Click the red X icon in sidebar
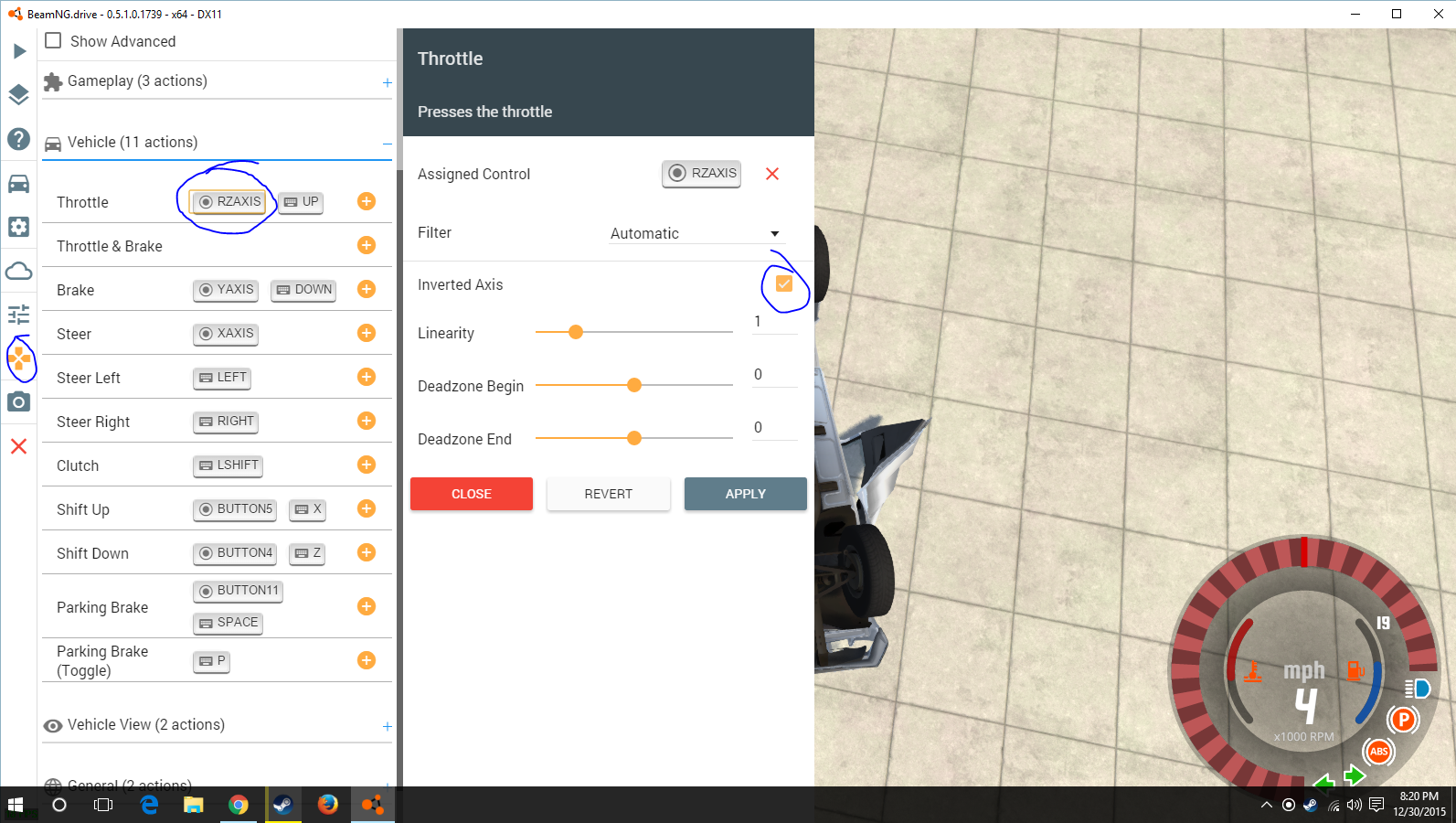Screen dimensions: 1456x823 (x=18, y=446)
